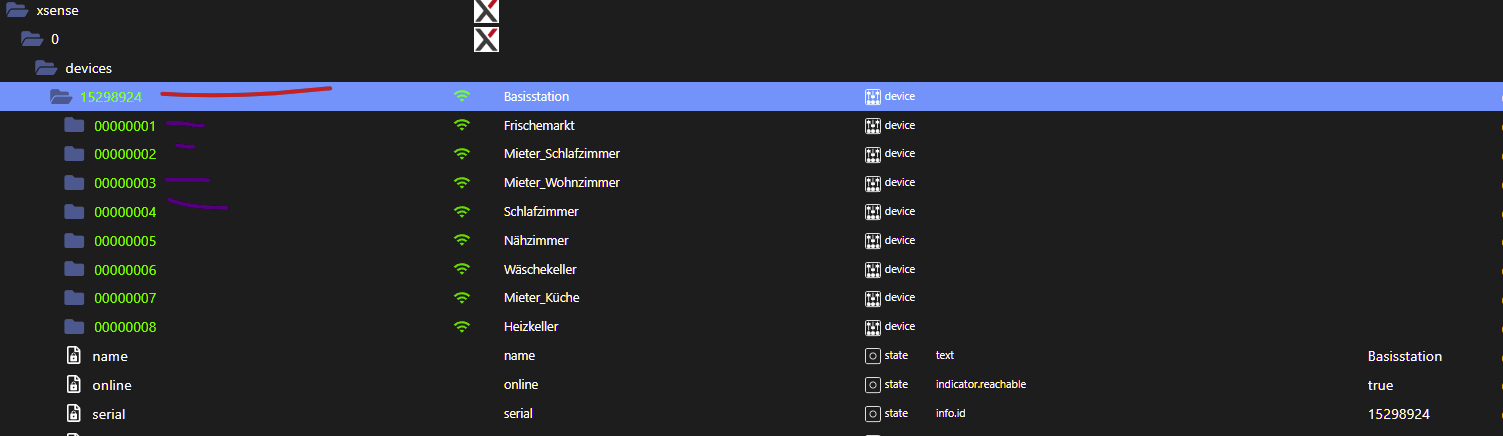Click the device icon in the Nähzimmer row

pos(873,240)
